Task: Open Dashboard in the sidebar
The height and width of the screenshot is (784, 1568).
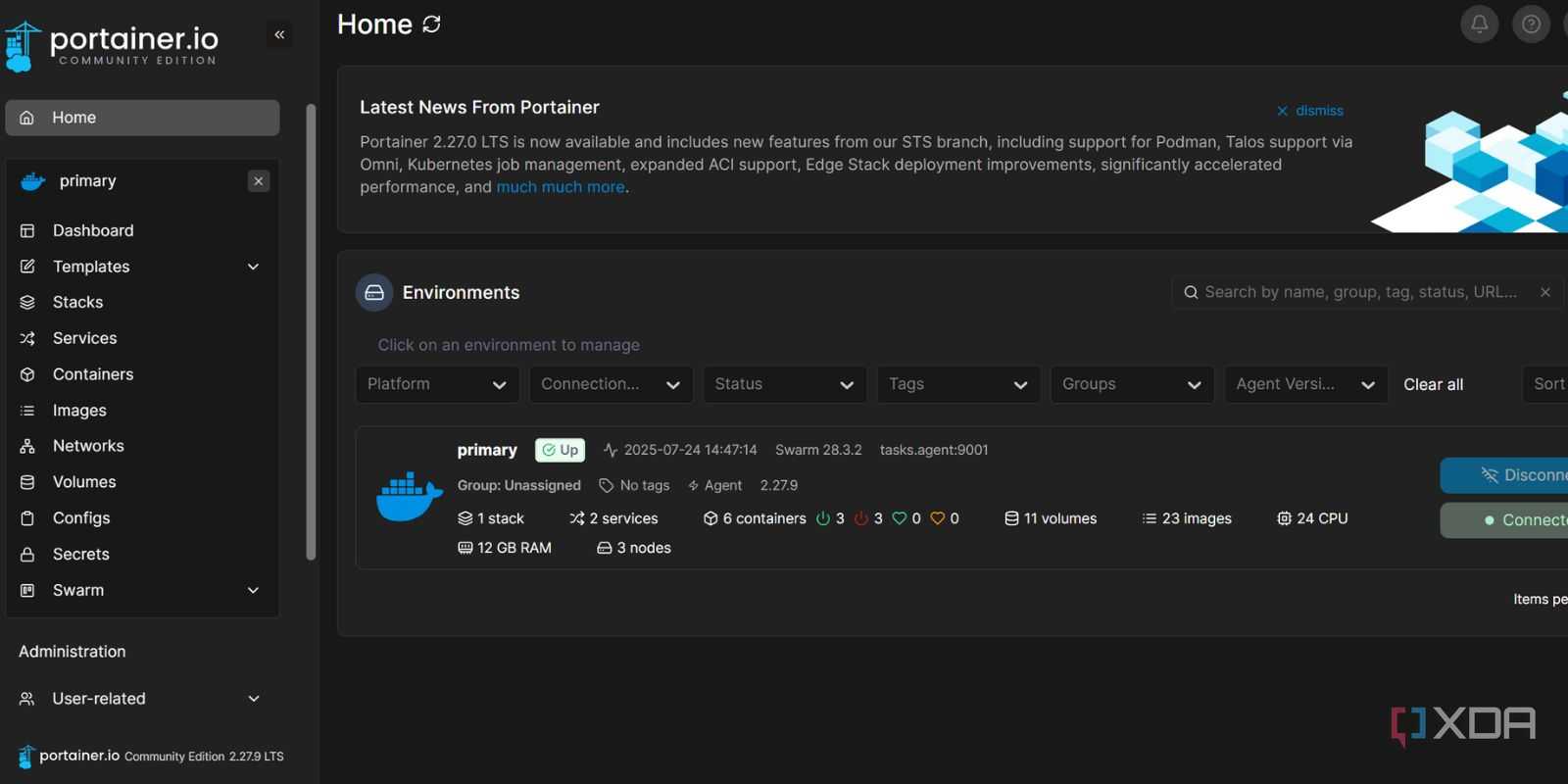Action: click(142, 230)
